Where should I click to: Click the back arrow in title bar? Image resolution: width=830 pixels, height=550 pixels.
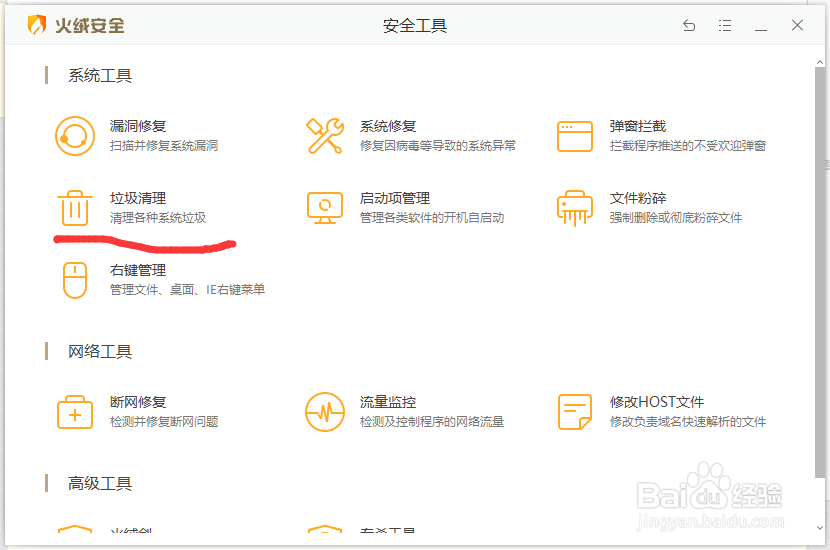click(x=689, y=25)
